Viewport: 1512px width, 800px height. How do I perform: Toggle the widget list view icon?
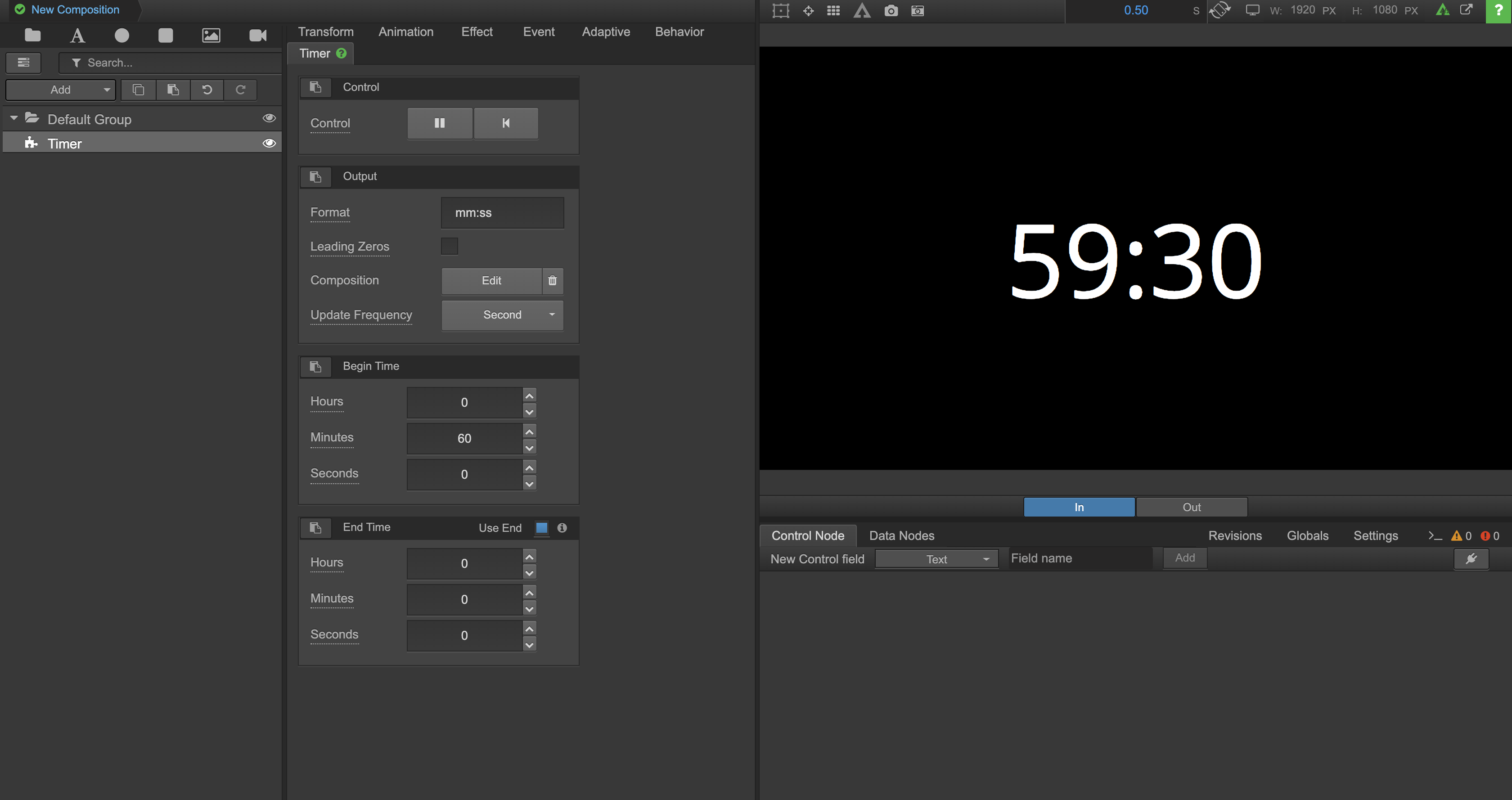coord(23,62)
